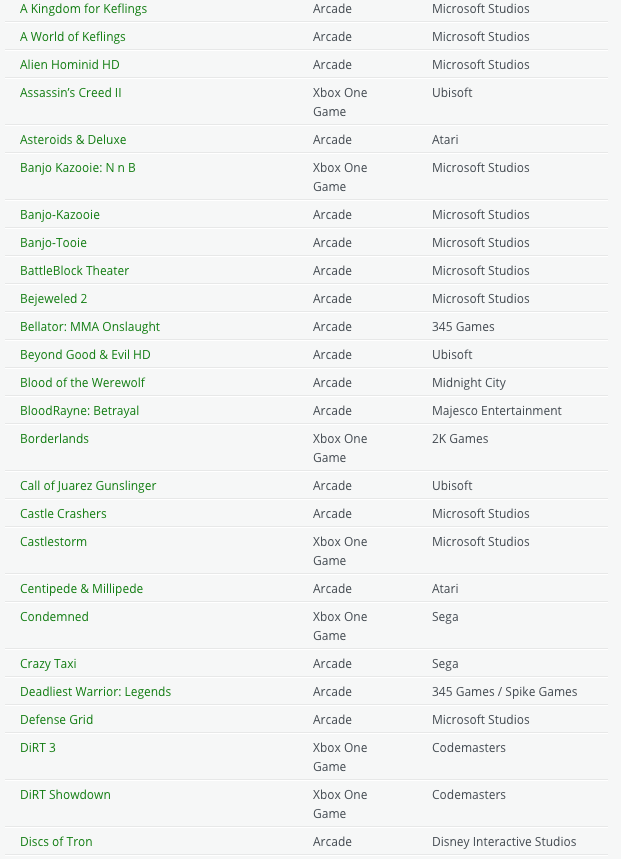Click Bellator: MMA Onslaught link
The image size is (621, 859).
[x=90, y=327]
